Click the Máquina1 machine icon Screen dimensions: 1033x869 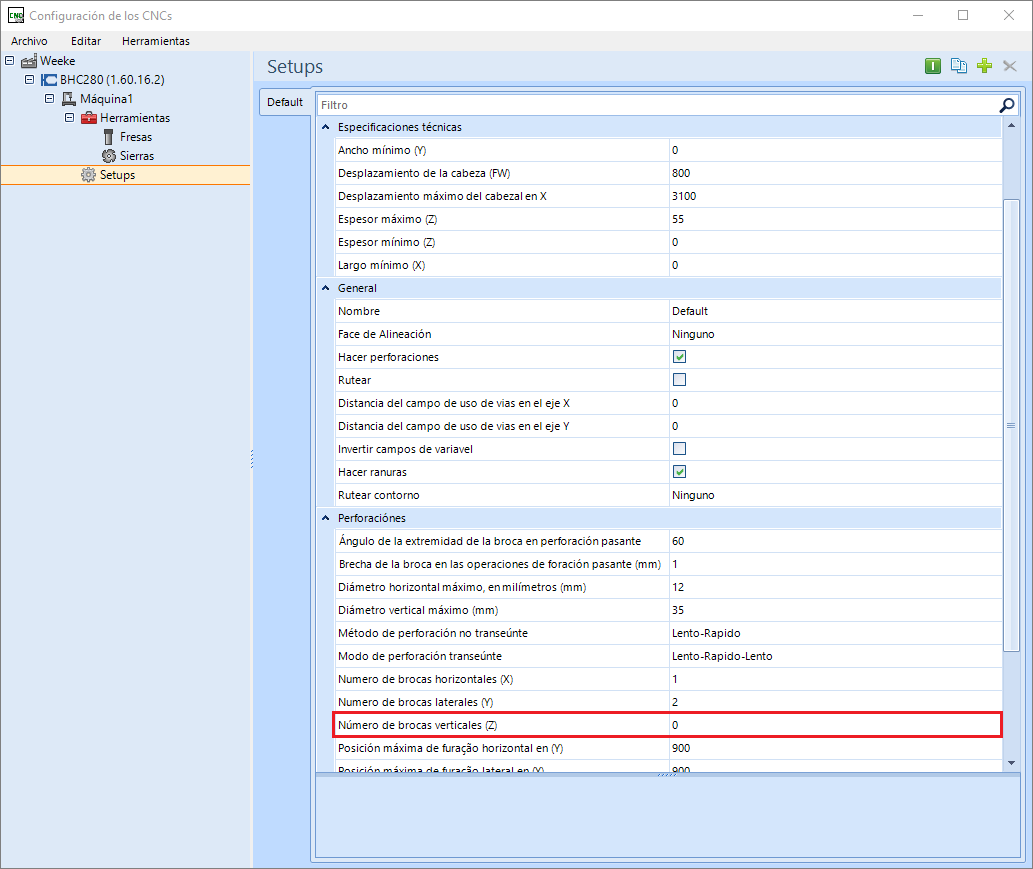[69, 99]
